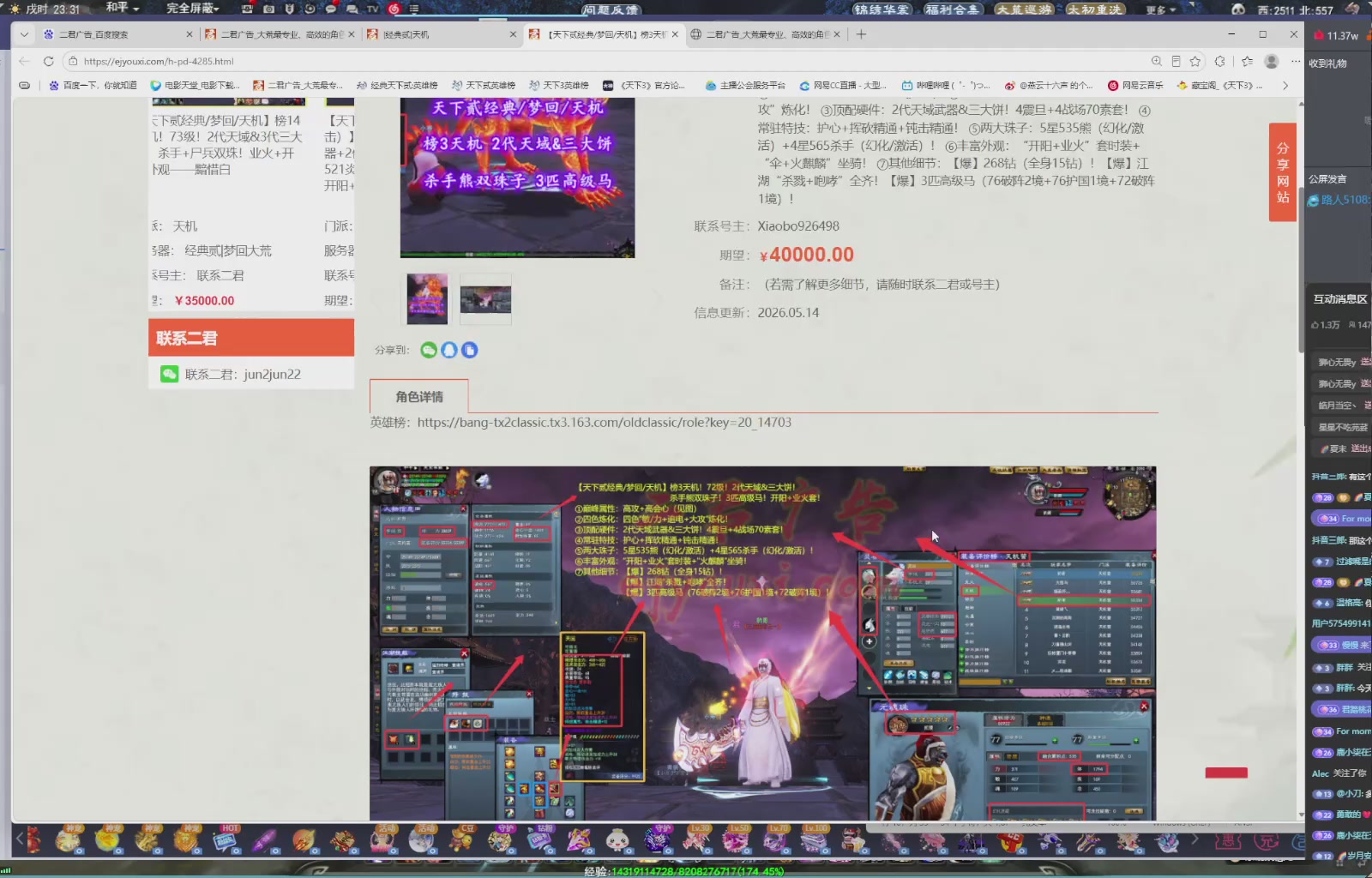
Task: Select first character thumbnail under main image
Action: pyautogui.click(x=427, y=298)
